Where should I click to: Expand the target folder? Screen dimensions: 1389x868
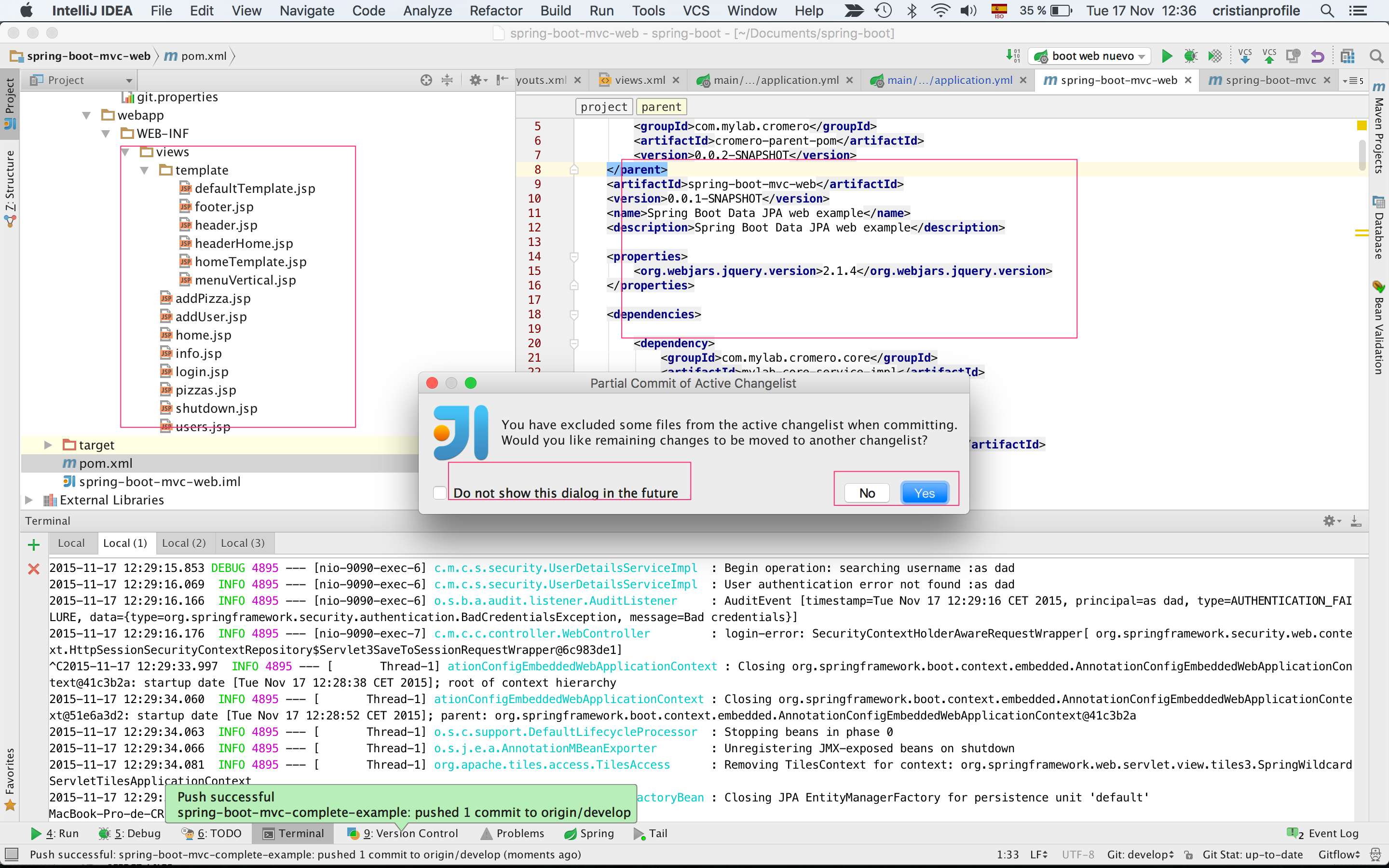tap(48, 444)
